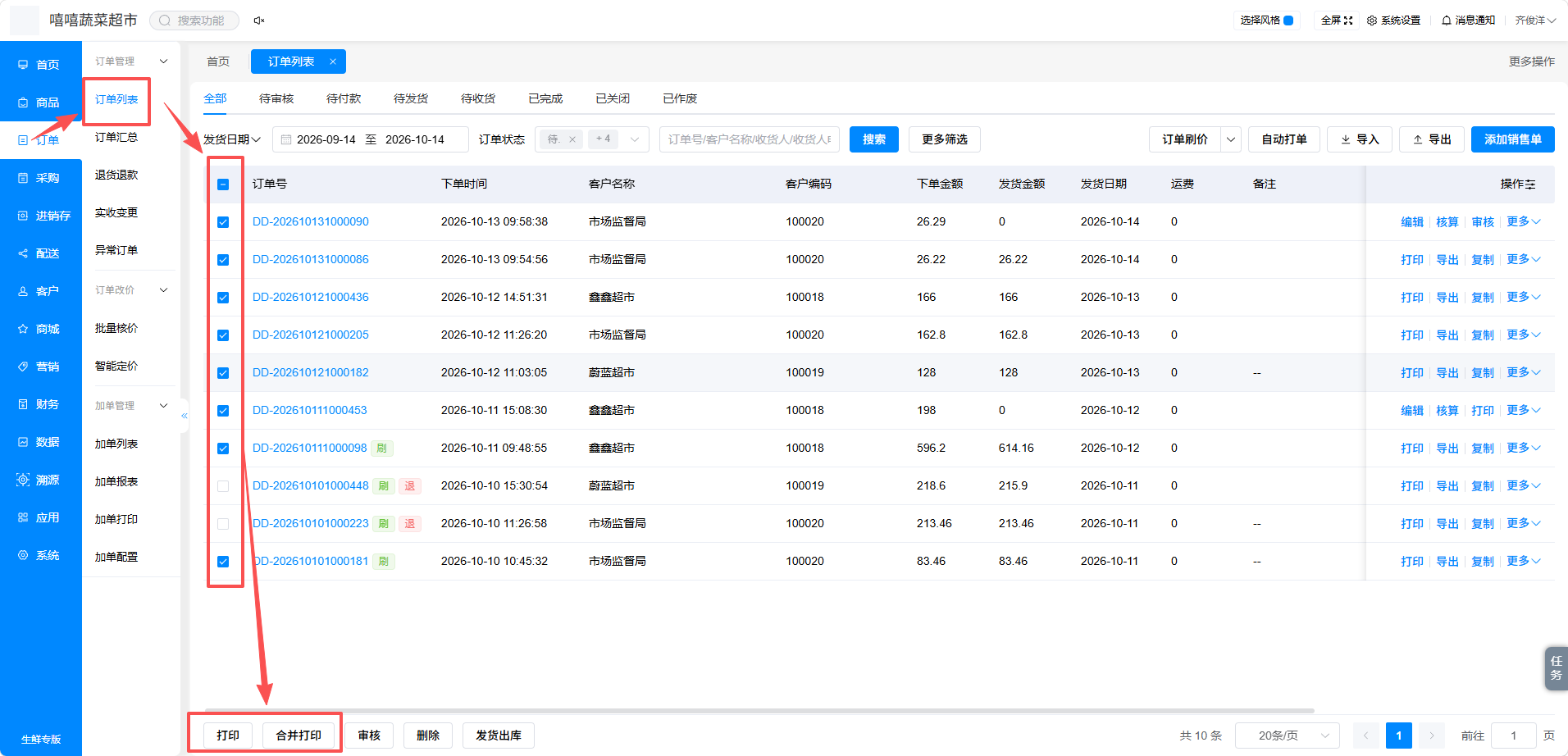Toggle the select-all checkbox in table header

point(223,184)
